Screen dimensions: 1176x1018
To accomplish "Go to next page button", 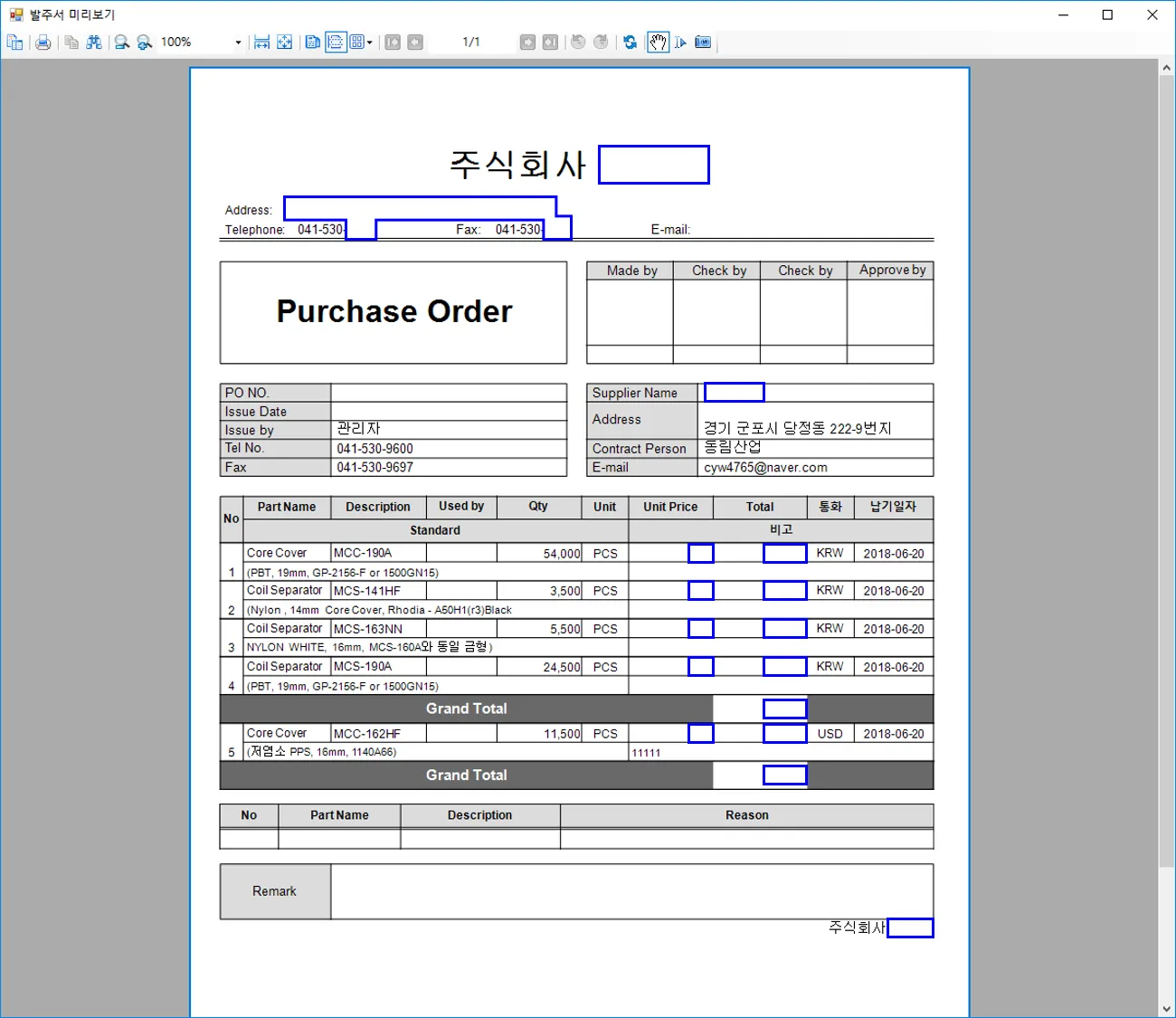I will [x=527, y=43].
